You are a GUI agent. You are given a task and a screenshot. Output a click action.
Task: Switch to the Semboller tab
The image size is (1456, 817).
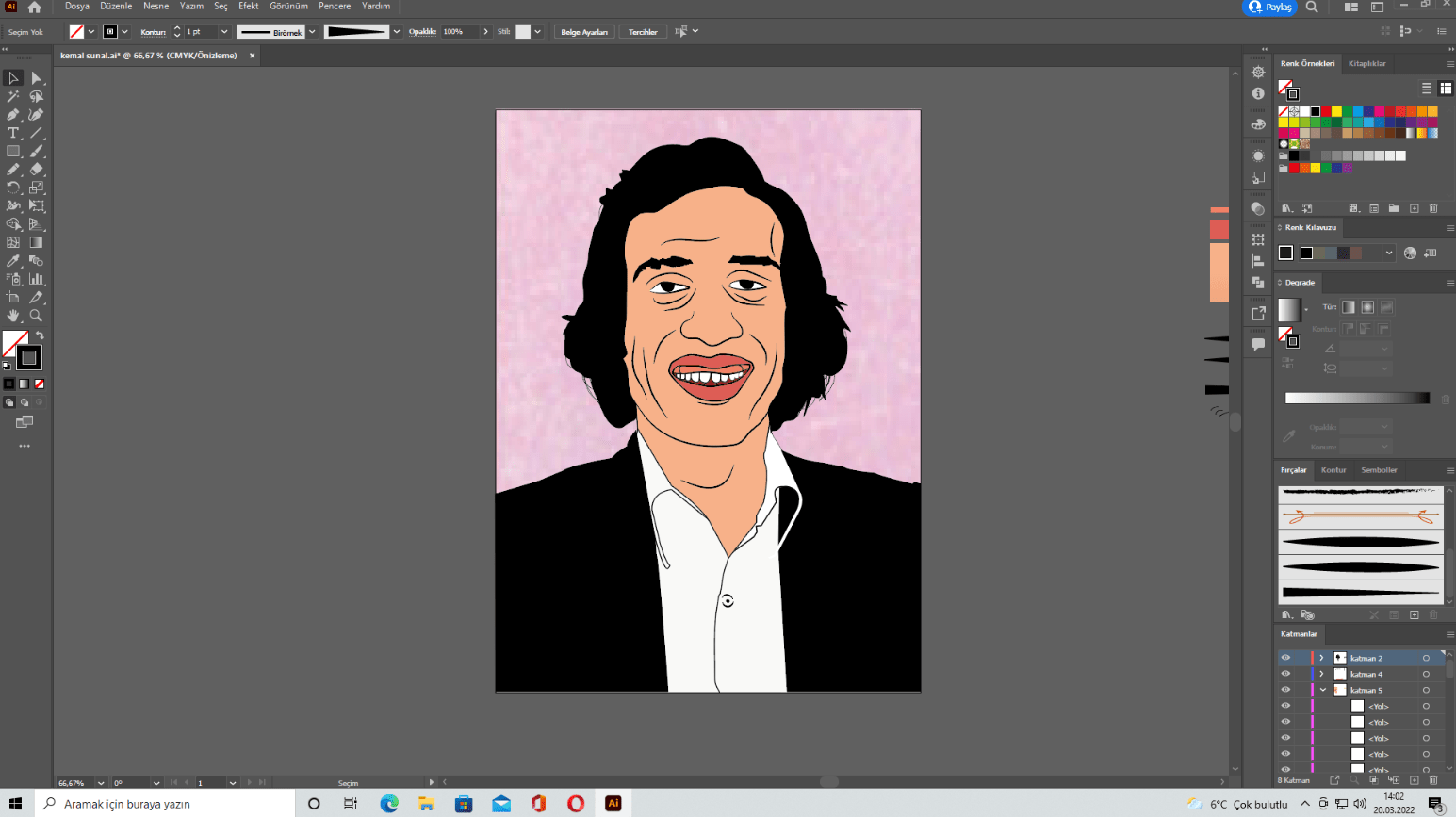point(1379,469)
